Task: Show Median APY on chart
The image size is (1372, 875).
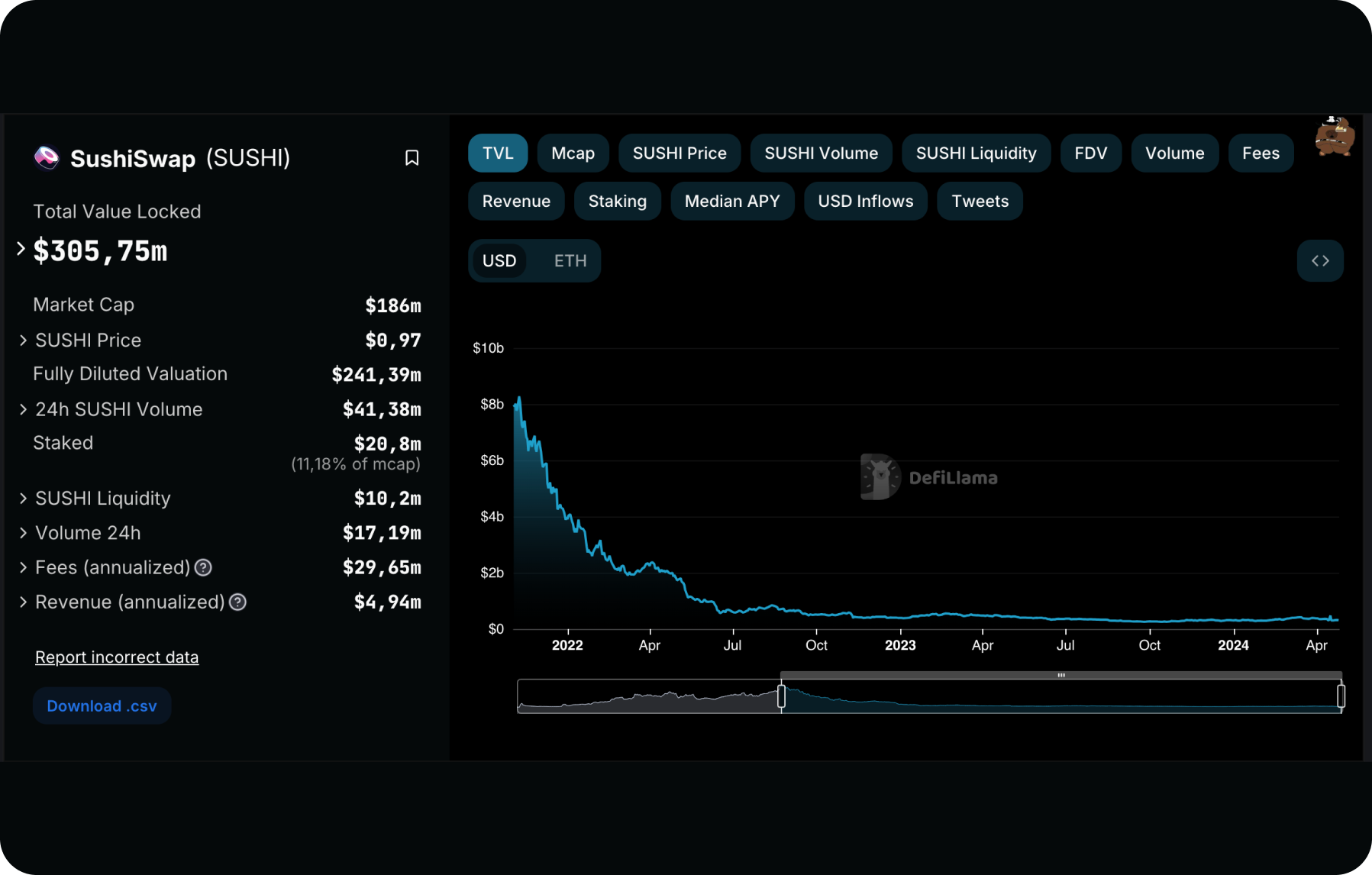Action: click(x=732, y=202)
